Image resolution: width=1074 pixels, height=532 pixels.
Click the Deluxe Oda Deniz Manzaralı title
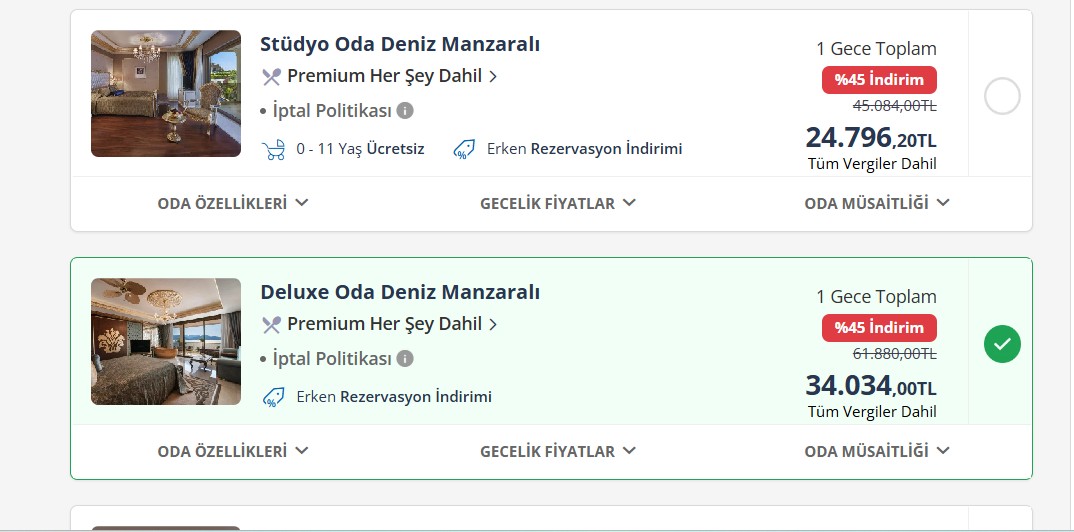pyautogui.click(x=400, y=292)
